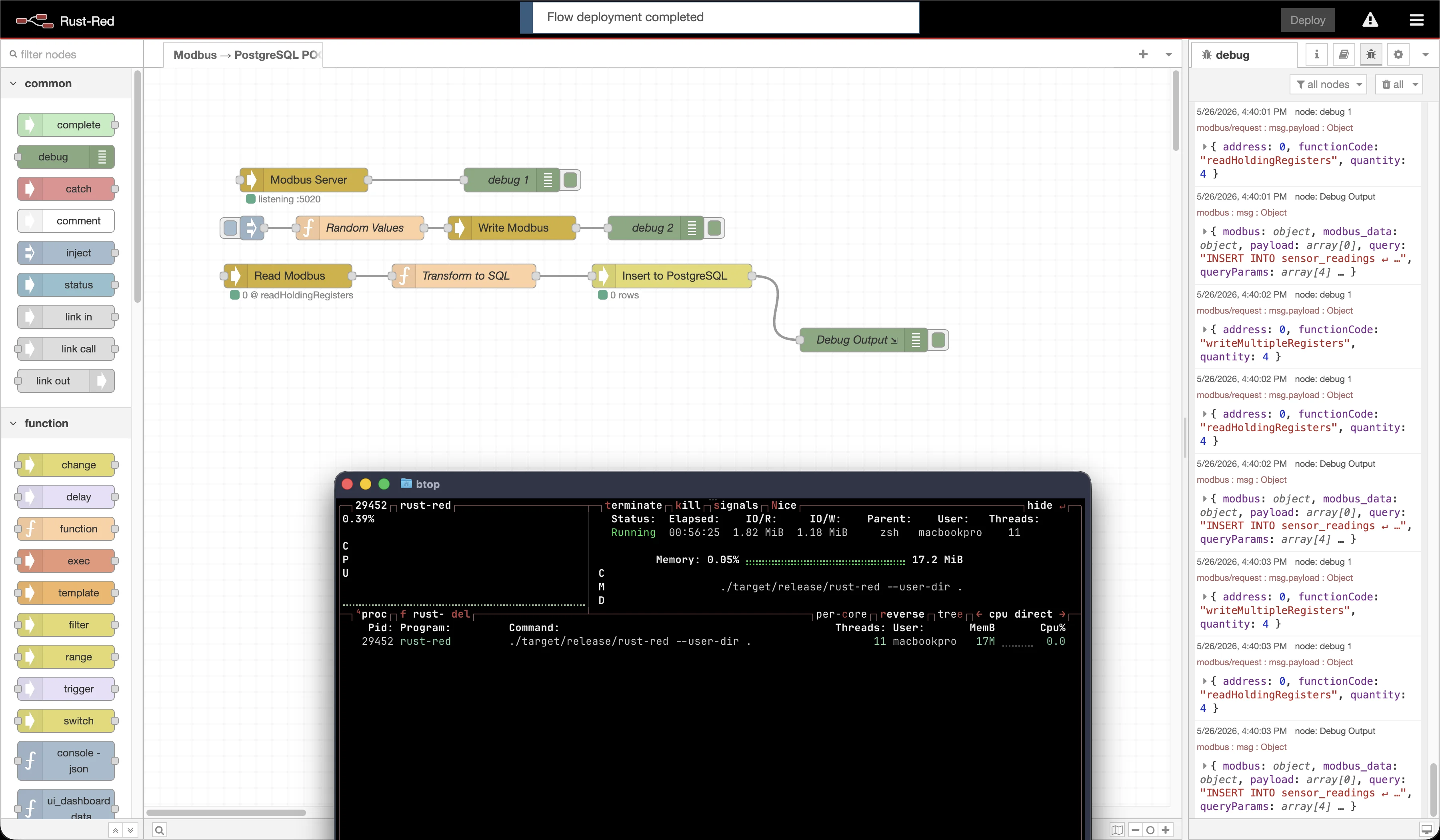Expand first INSERT INTO debug message object

click(x=1204, y=232)
